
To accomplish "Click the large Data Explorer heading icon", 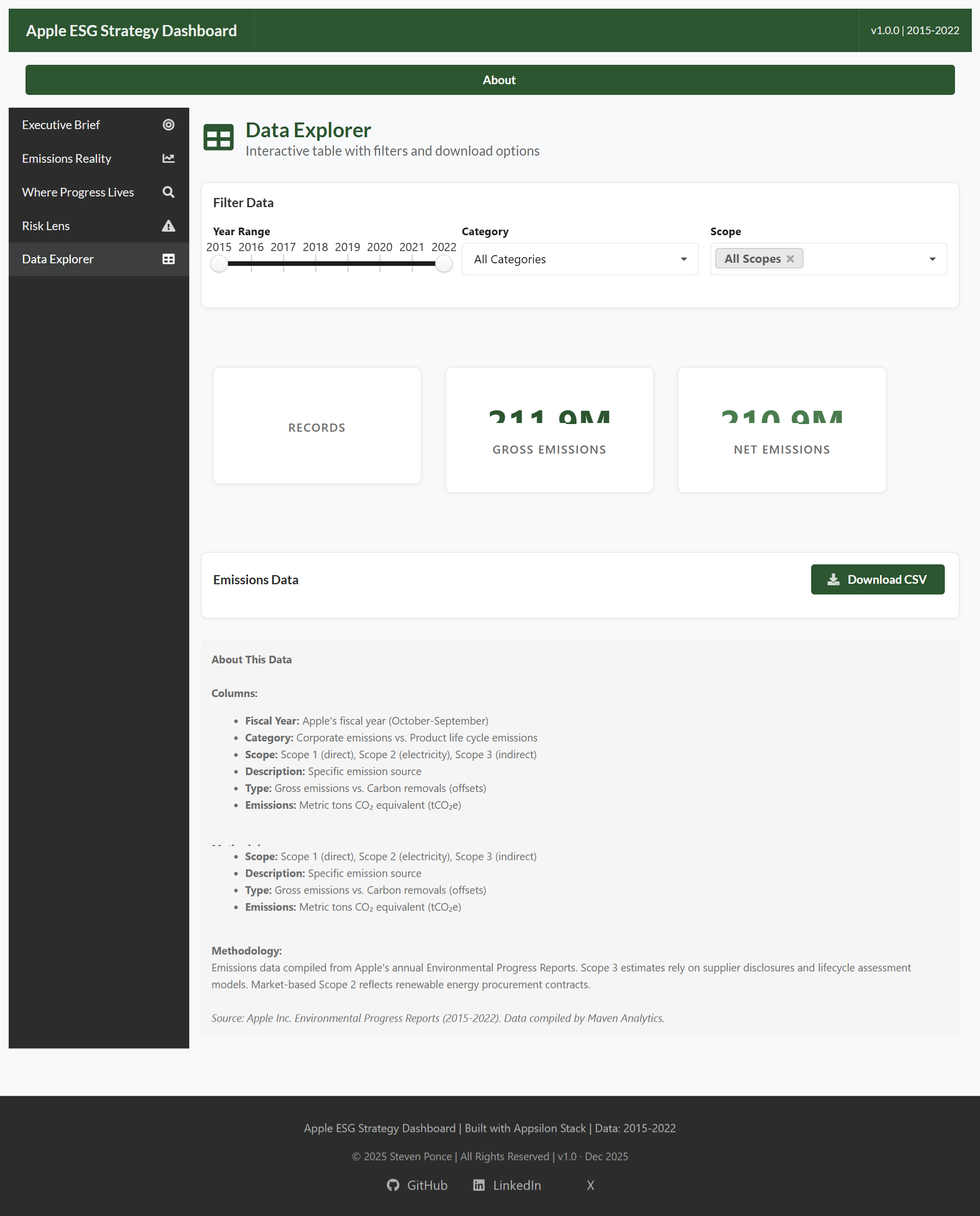I will [x=218, y=137].
